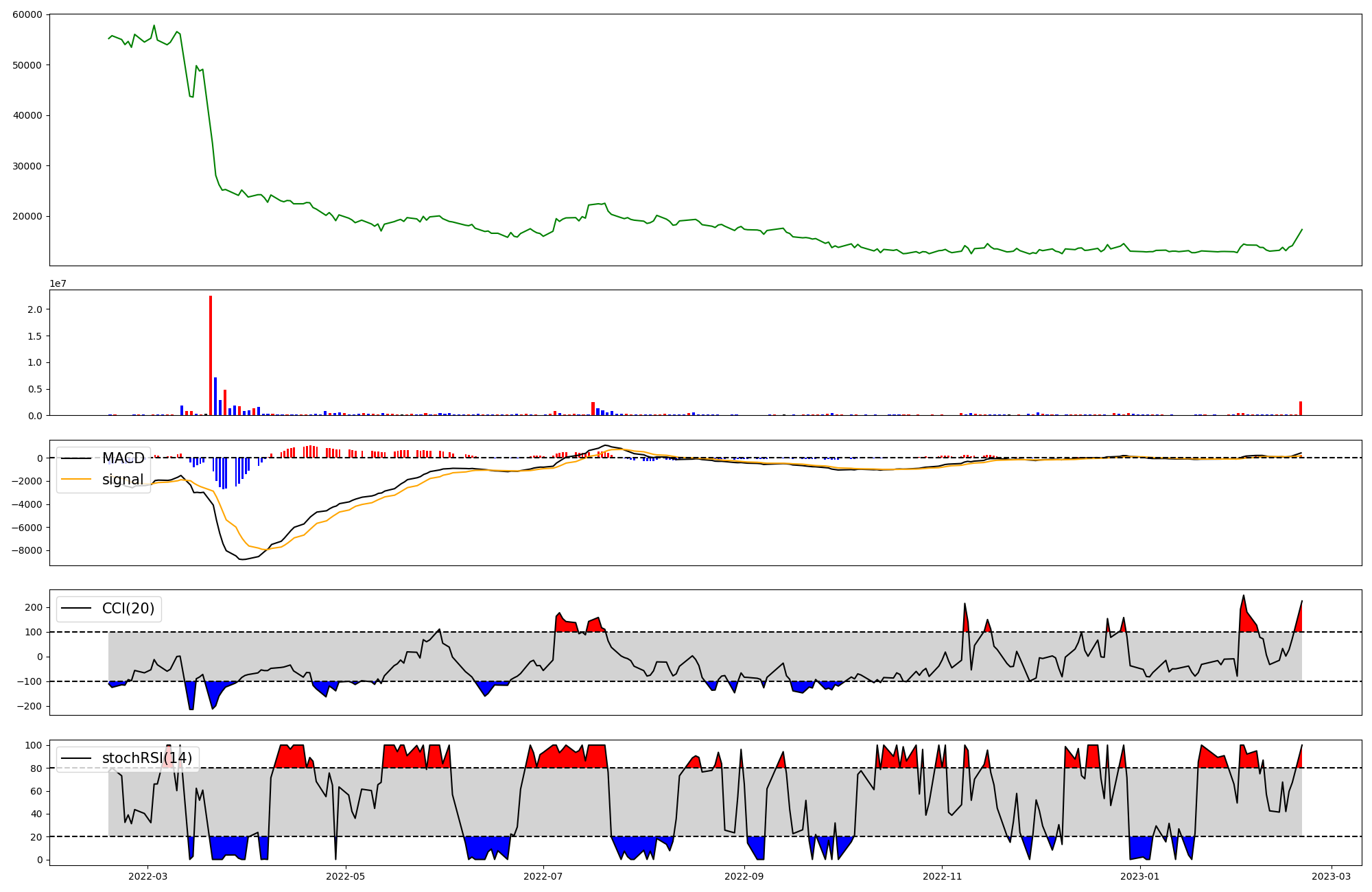Click the 2022-07 date axis label
This screenshot has width=1372, height=892.
coord(543,876)
